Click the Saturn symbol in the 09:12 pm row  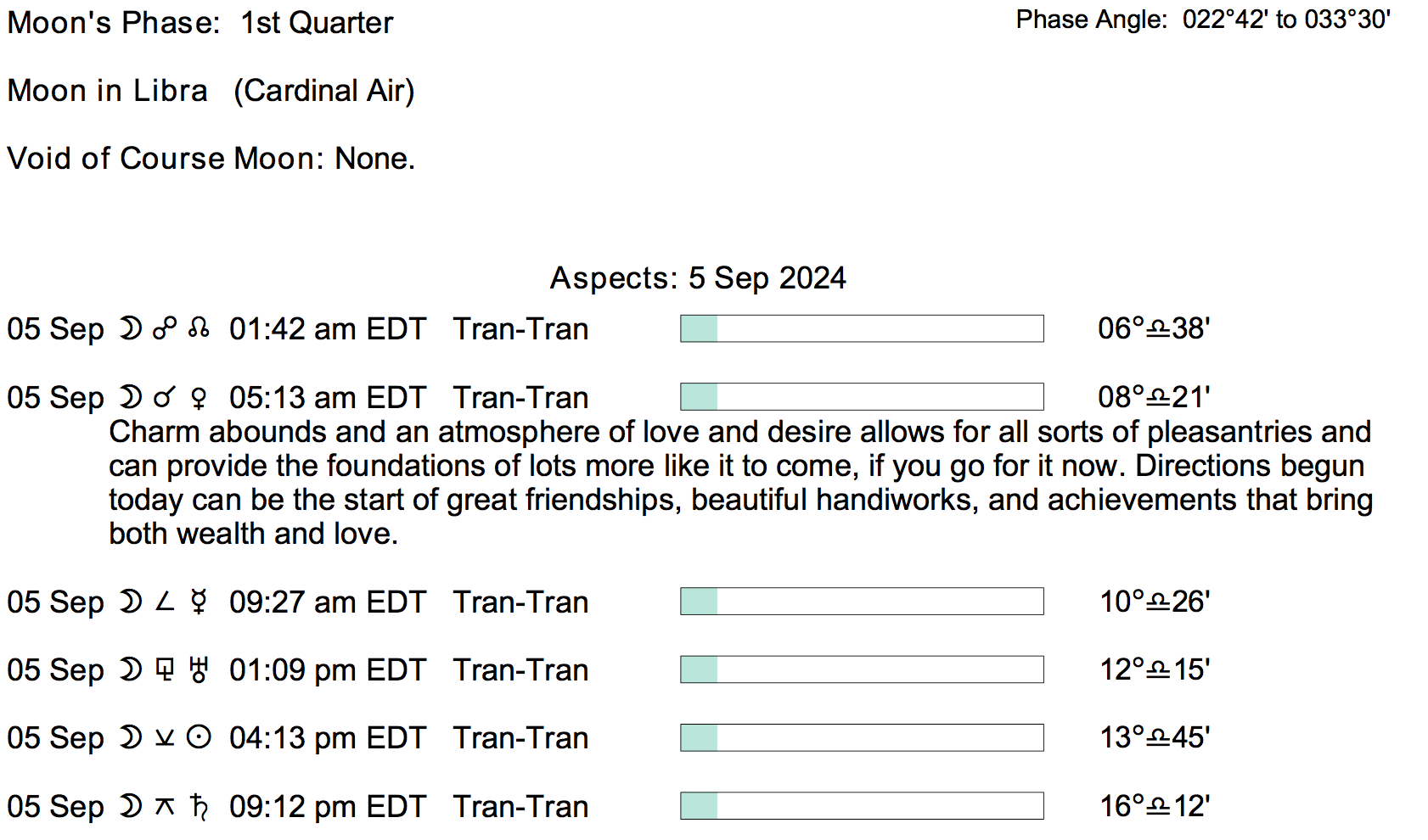[199, 806]
